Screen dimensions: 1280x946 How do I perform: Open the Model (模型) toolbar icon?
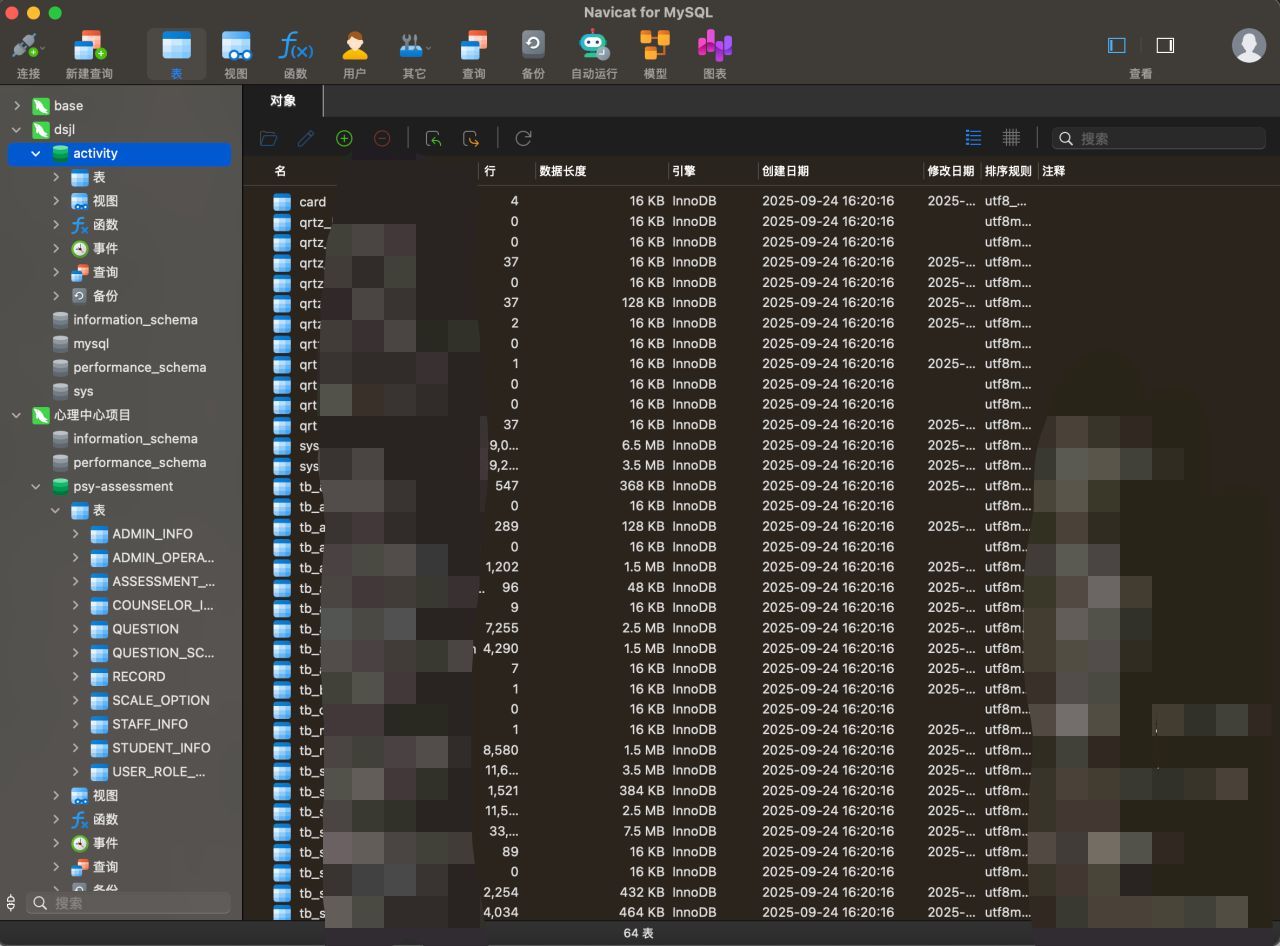pos(655,47)
